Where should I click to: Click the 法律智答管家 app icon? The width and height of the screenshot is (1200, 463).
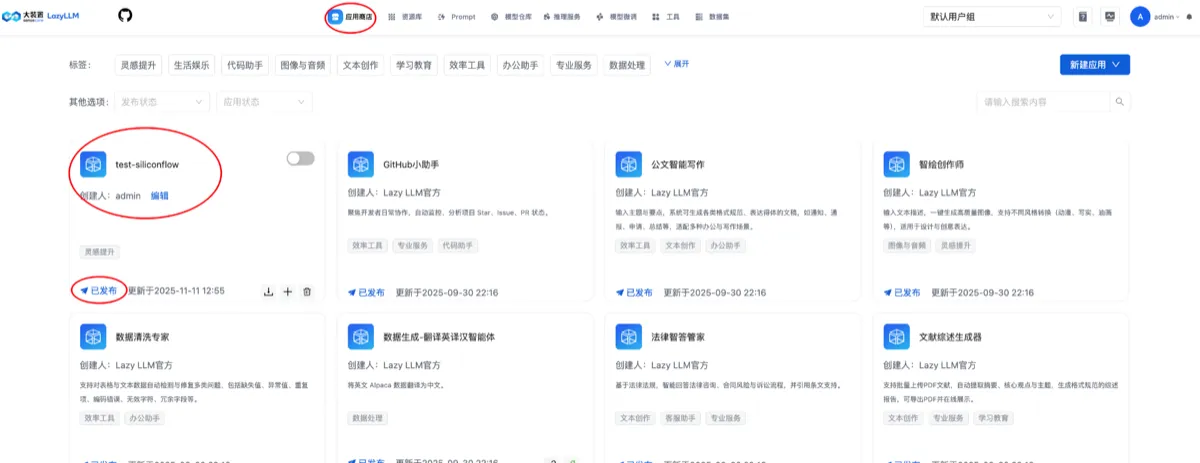(629, 337)
